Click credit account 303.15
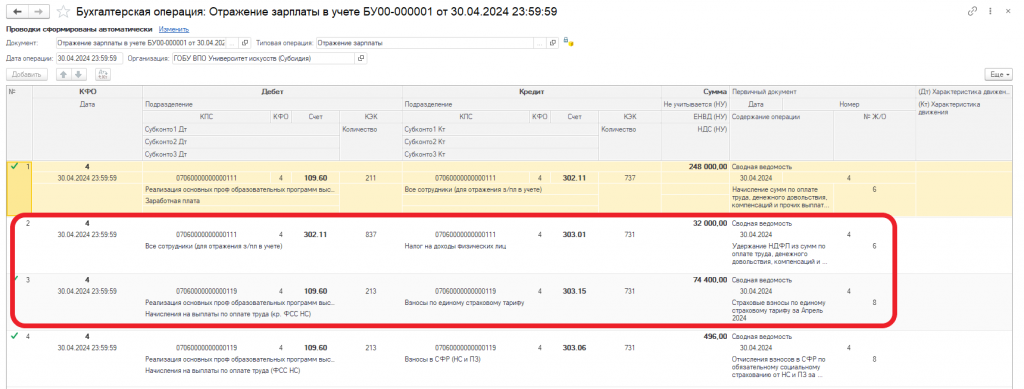 point(574,290)
